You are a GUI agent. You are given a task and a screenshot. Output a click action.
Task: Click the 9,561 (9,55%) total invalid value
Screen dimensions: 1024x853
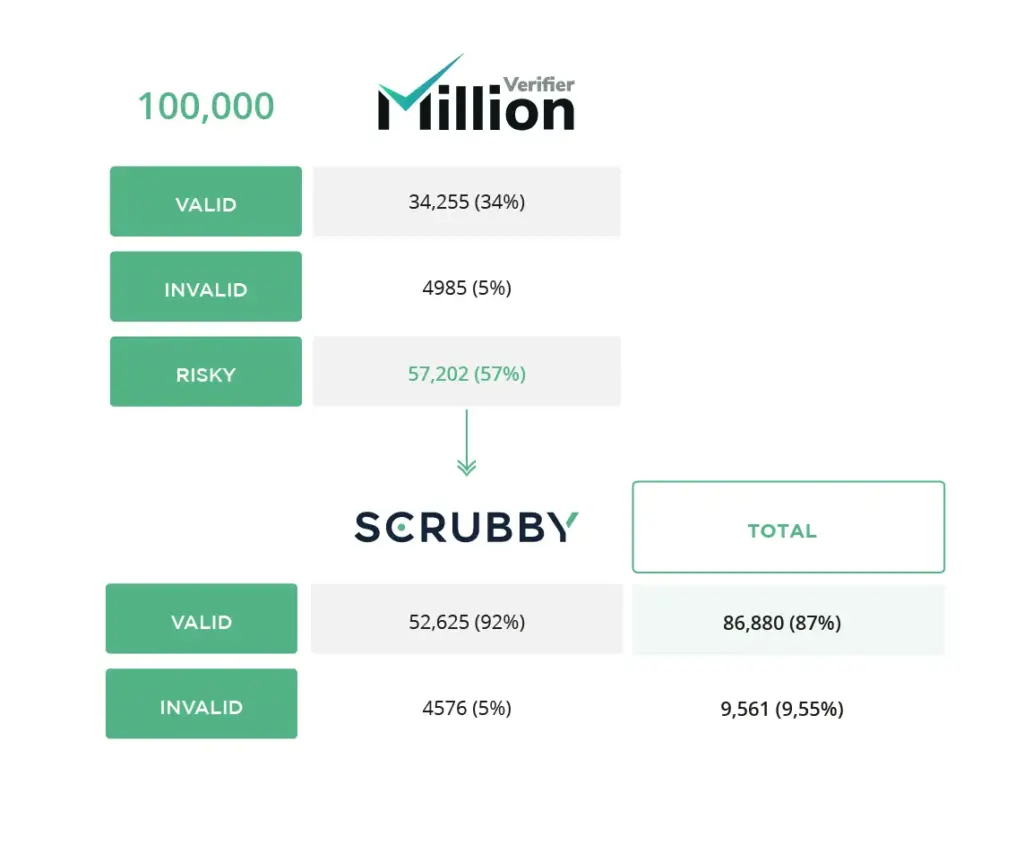(x=782, y=709)
